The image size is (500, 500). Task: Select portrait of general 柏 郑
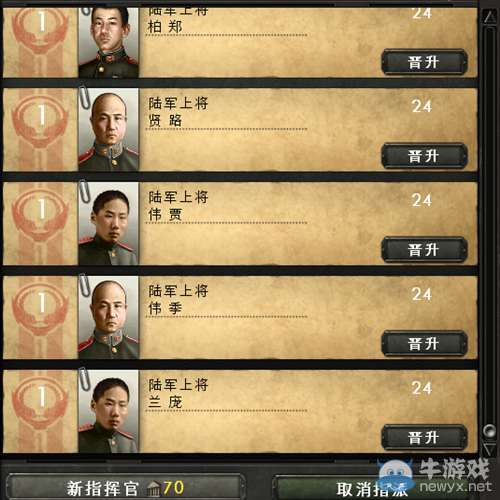[108, 43]
